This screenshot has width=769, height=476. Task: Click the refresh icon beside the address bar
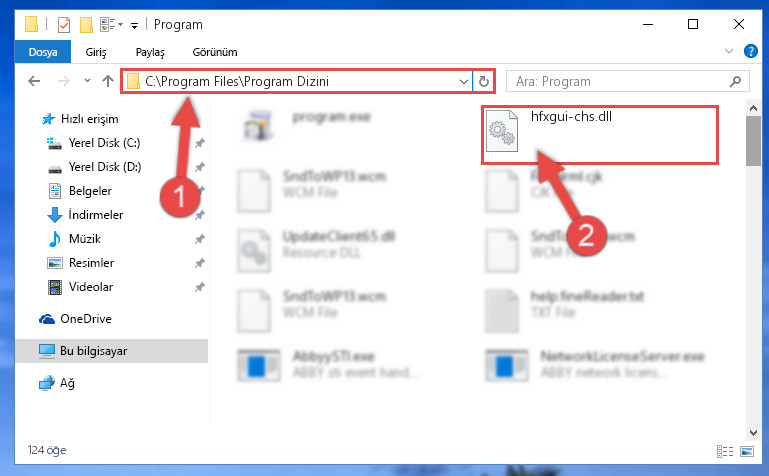click(484, 81)
